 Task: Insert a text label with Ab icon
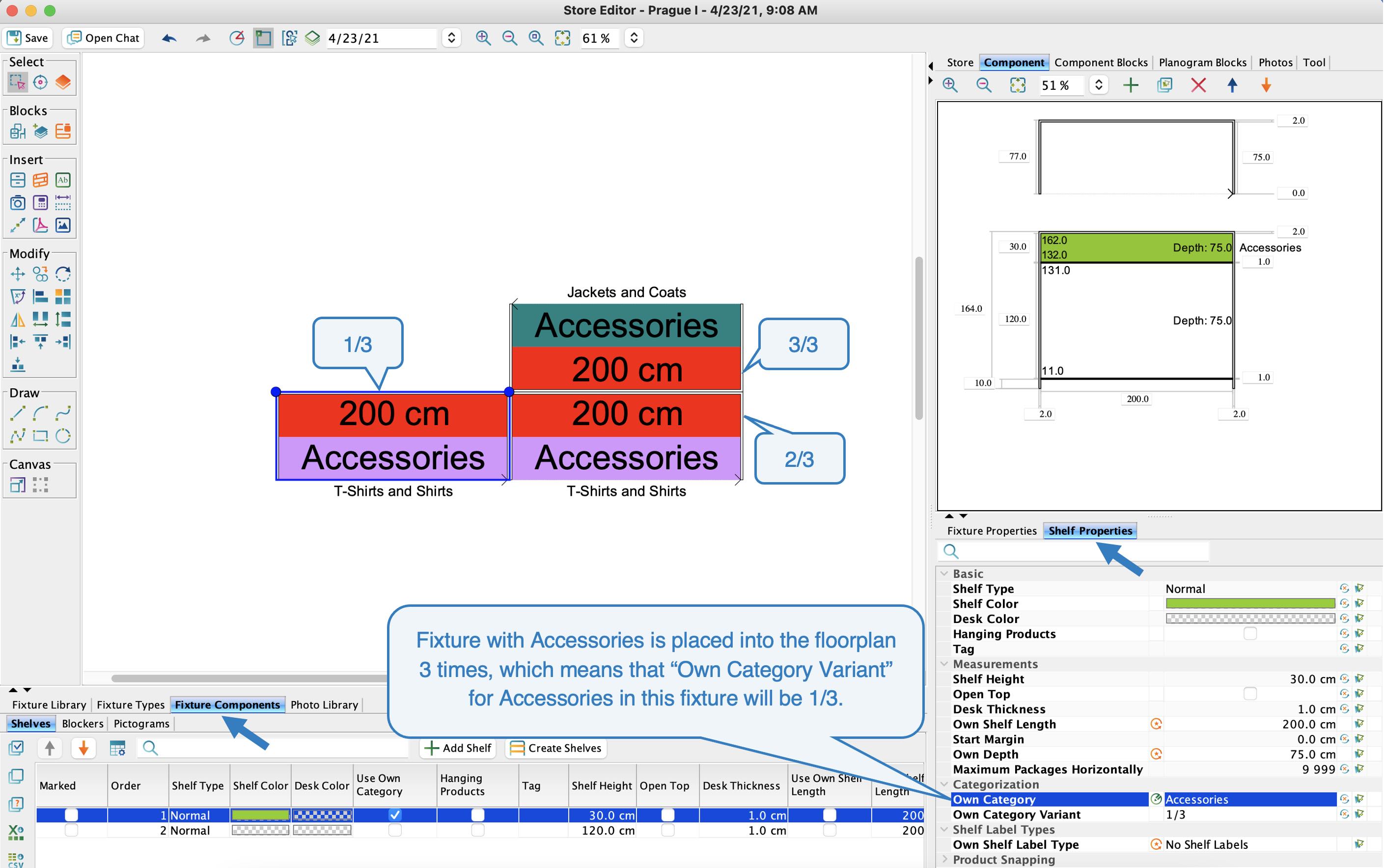coord(62,180)
